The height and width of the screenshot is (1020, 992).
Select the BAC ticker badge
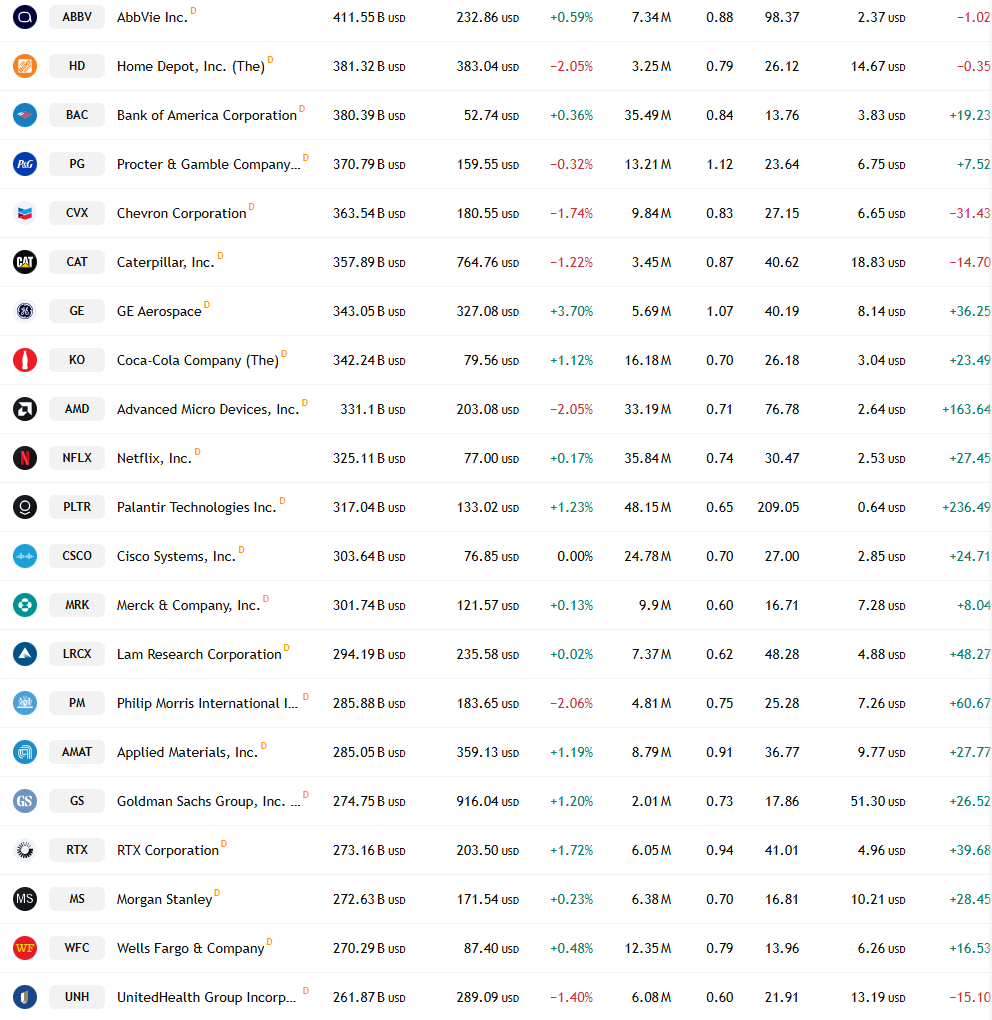tap(77, 115)
